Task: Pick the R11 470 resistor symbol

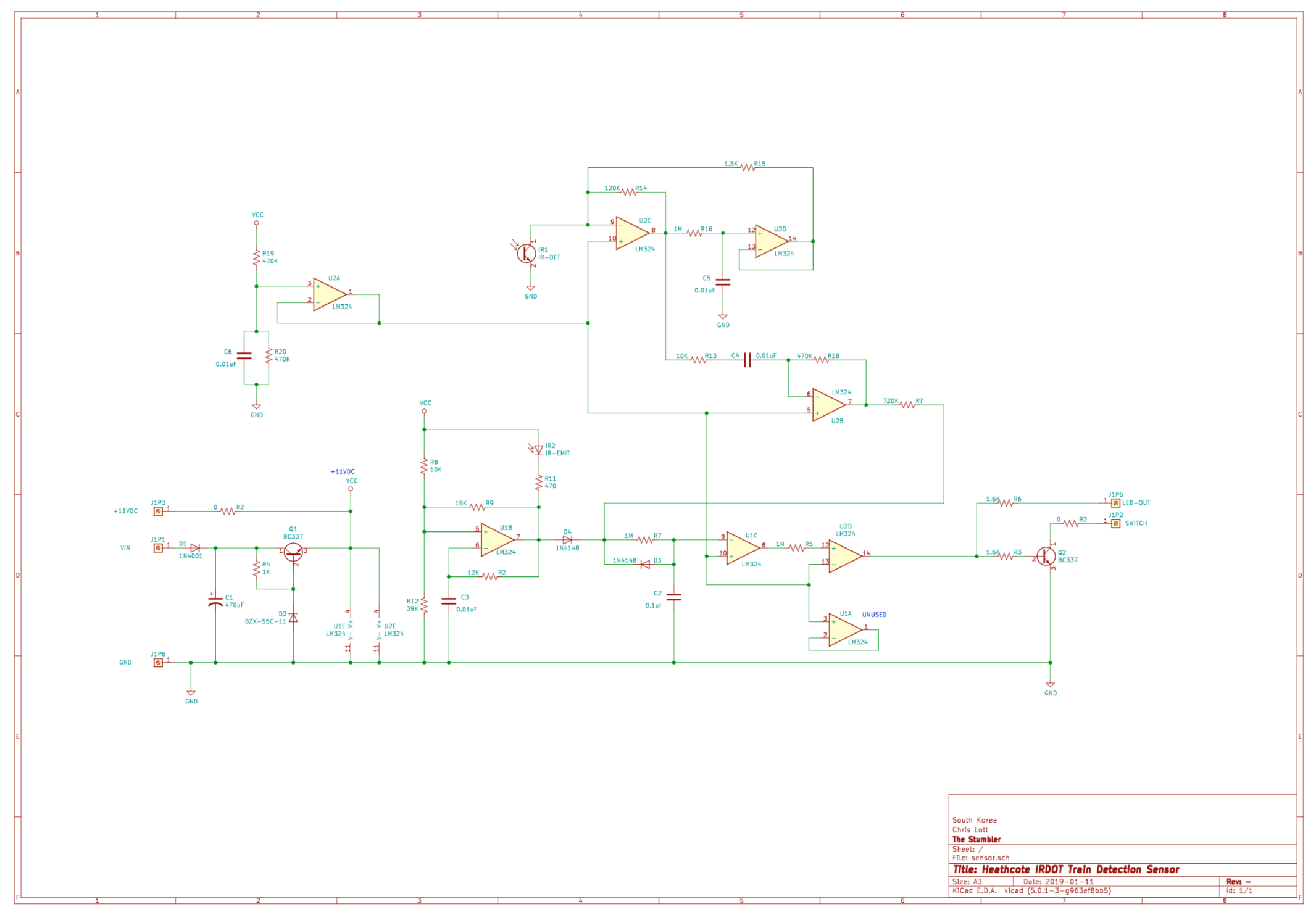Action: 539,483
